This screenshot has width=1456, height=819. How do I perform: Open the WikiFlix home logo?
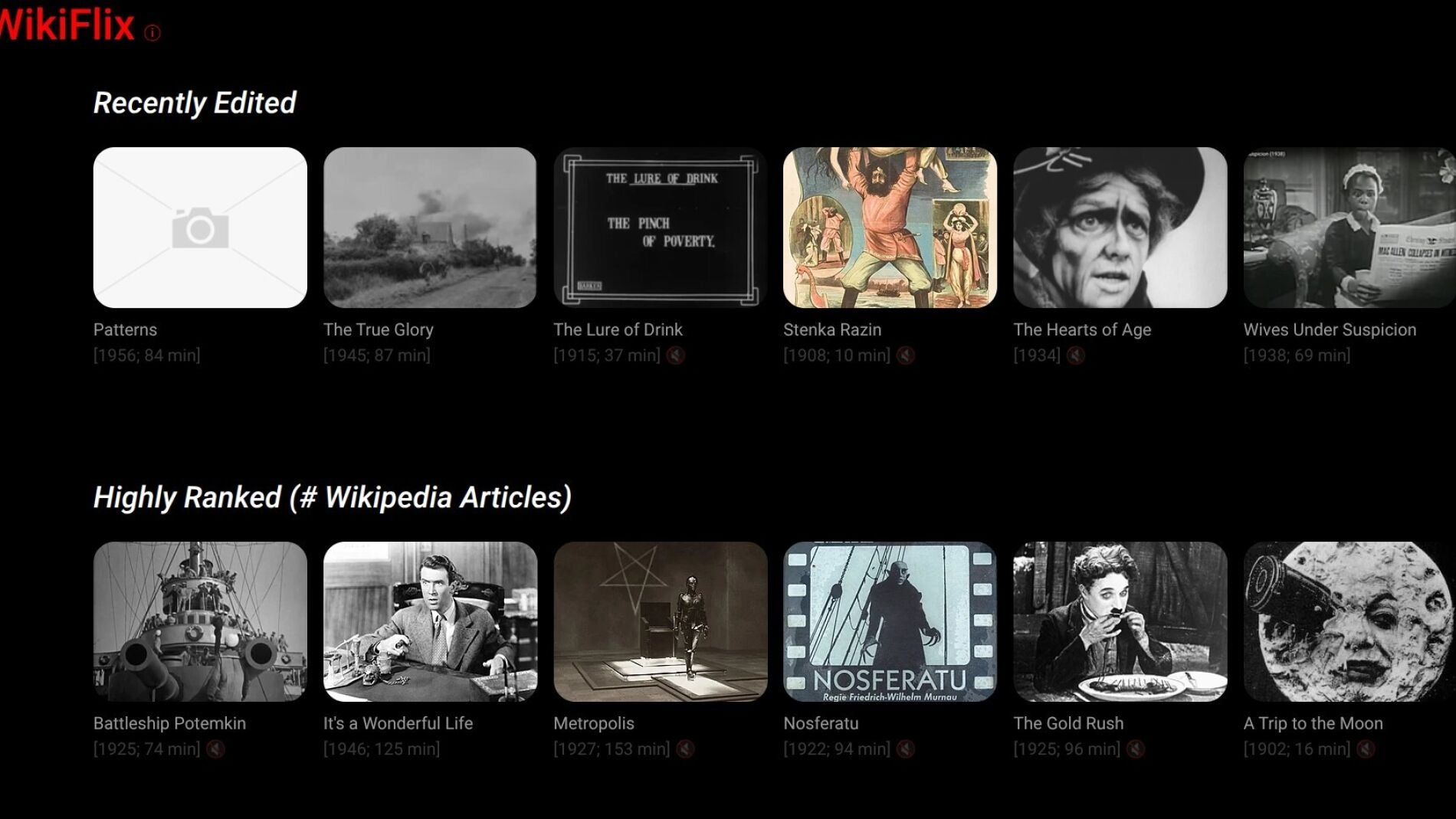(67, 25)
